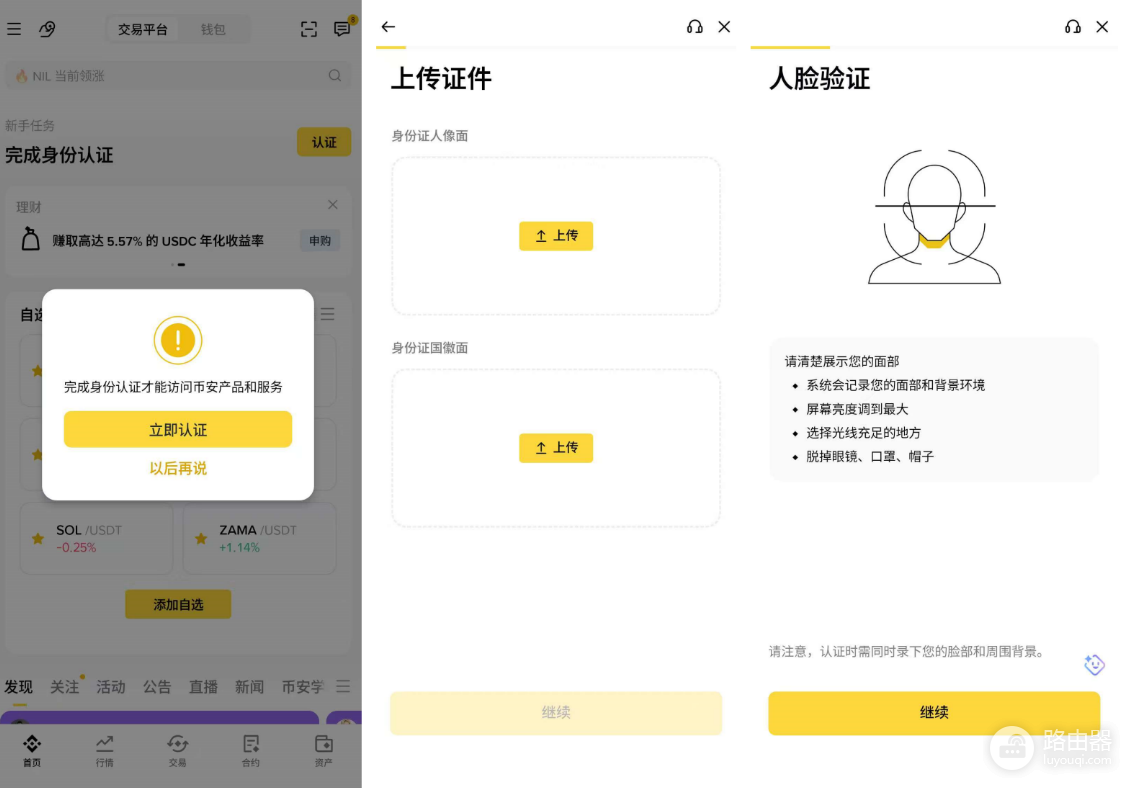1130x788 pixels.
Task: Click 立即认证 in the dialog
Action: pos(178,430)
